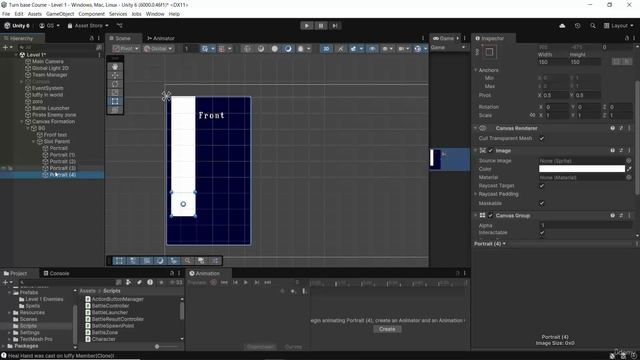Click Animation record button

[x=213, y=282]
